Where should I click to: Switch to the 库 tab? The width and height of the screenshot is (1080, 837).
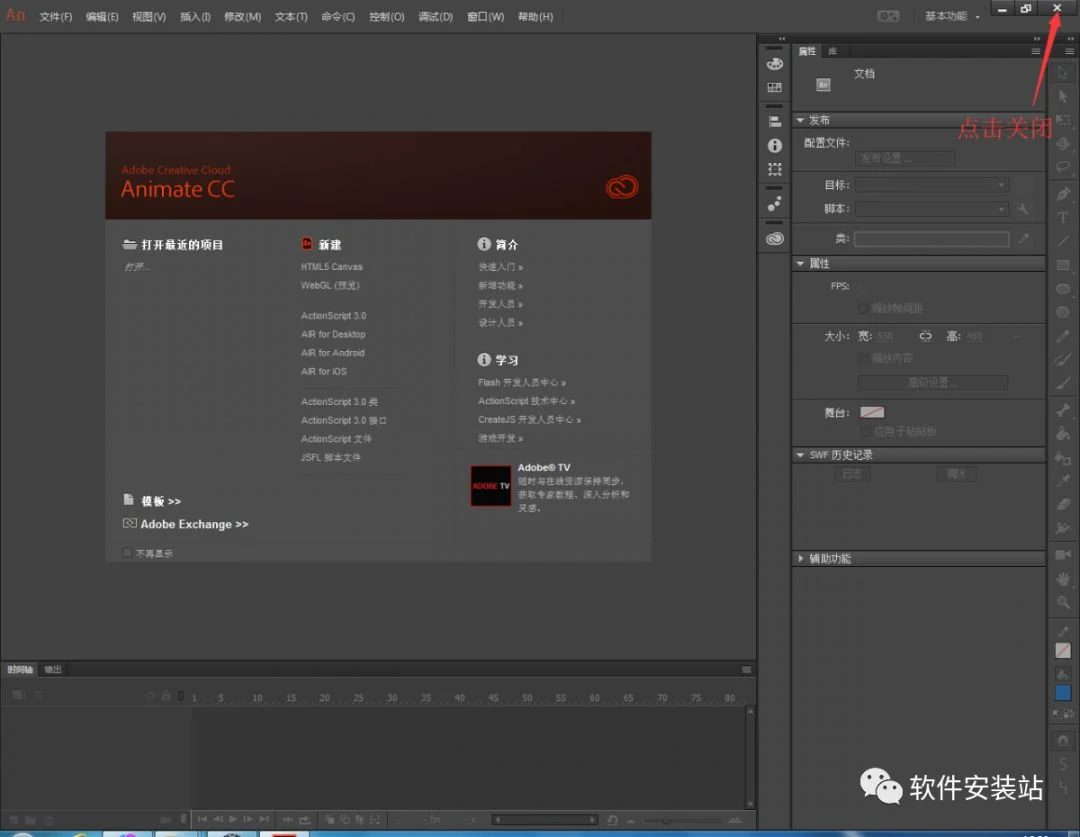point(832,52)
